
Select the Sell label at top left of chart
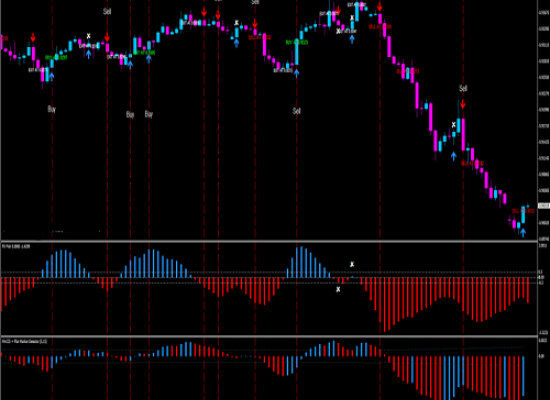107,11
